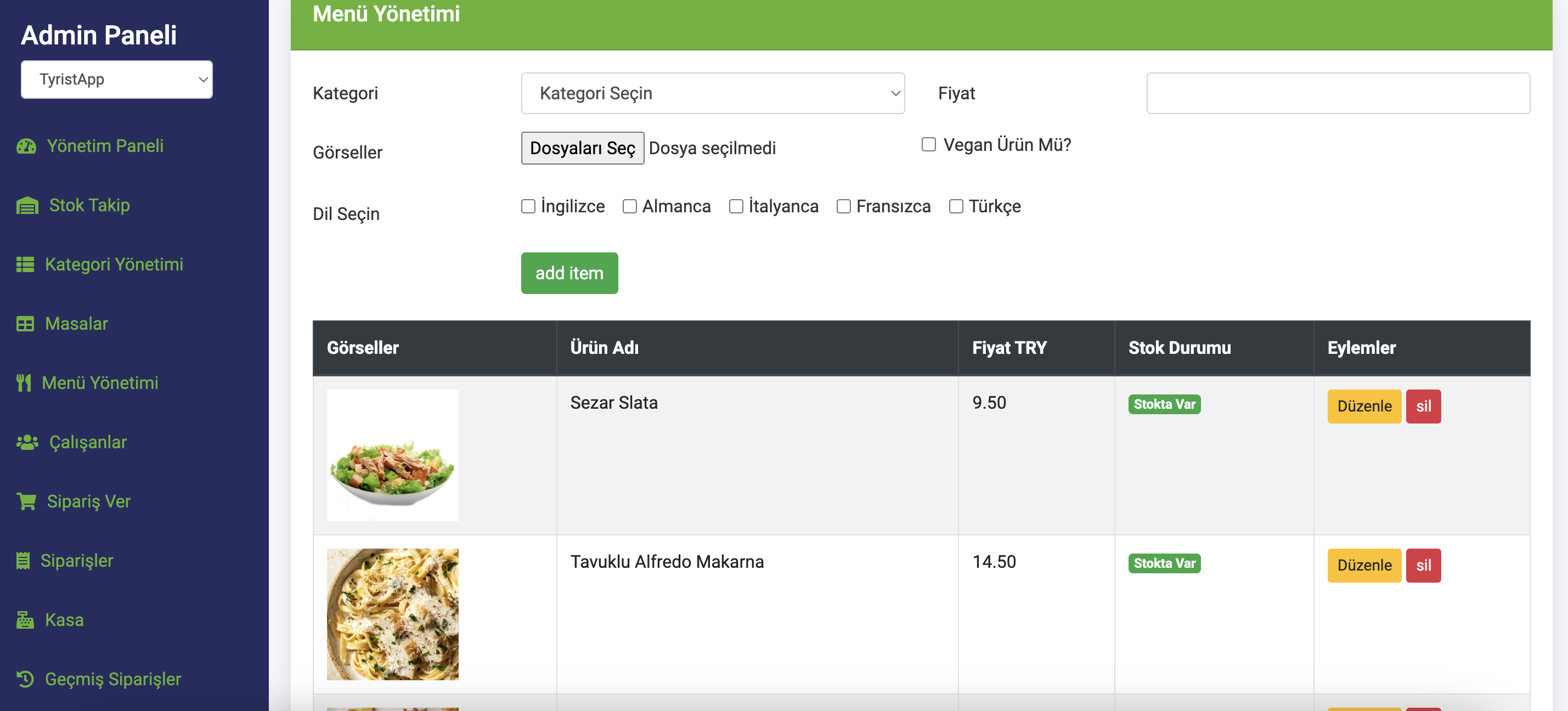
Task: Open the Kategori Seçin dropdown
Action: [712, 93]
